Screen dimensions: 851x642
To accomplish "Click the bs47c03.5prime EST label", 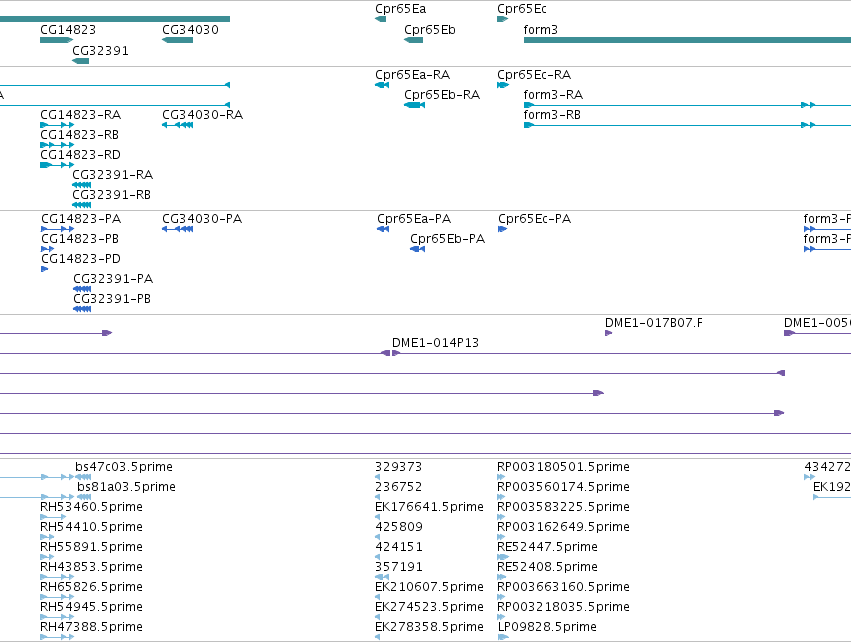I will pos(124,467).
